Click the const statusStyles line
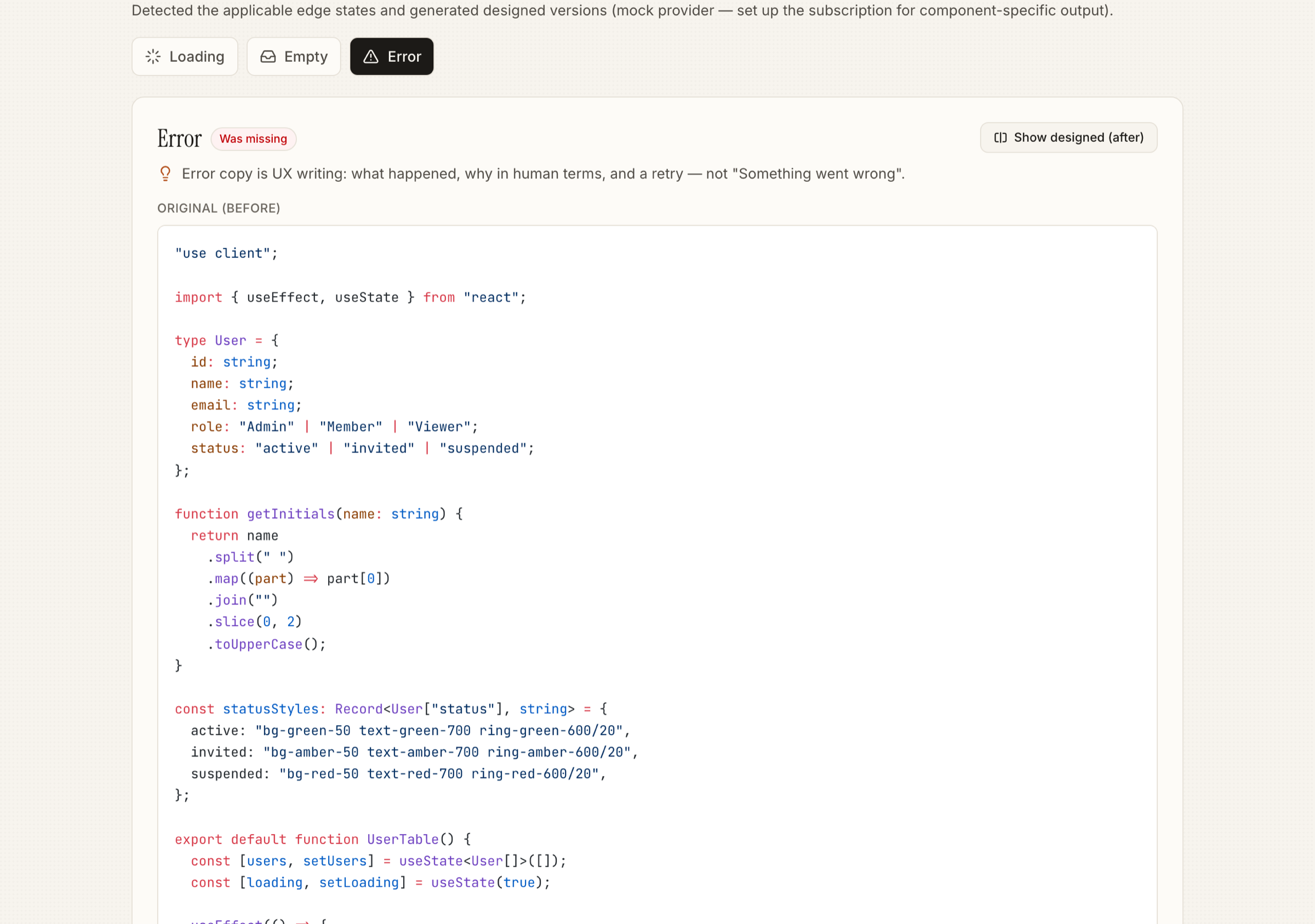 391,709
